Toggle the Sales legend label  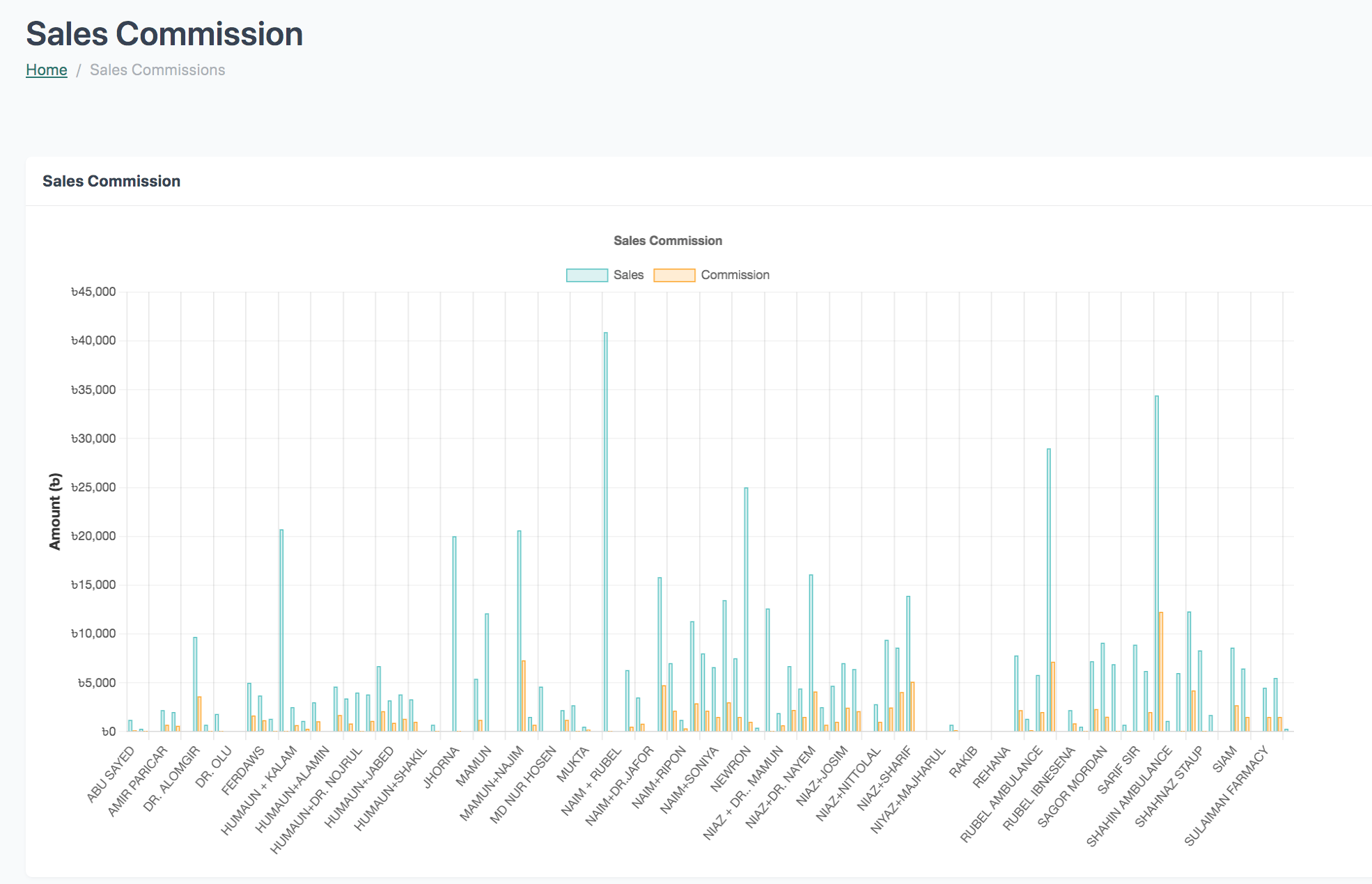628,275
